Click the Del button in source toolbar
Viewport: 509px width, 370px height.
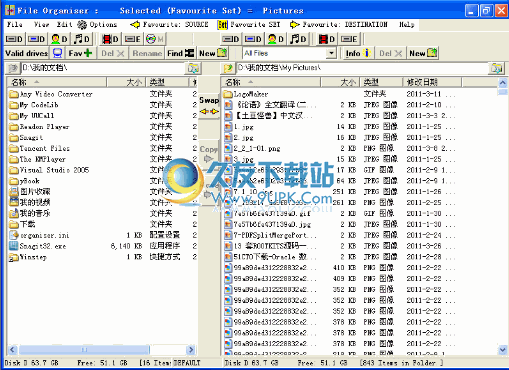113,53
